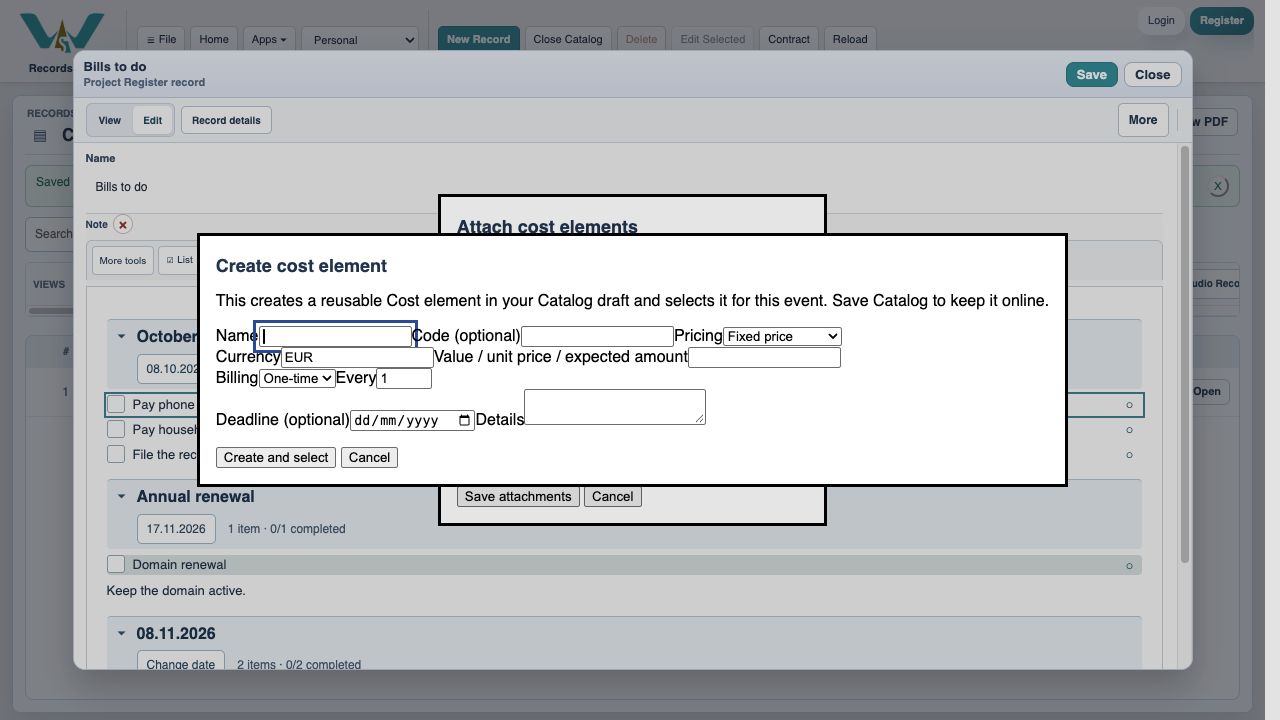This screenshot has width=1280, height=720.
Task: Click the circled X icon on Saved banner
Action: coord(1217,186)
